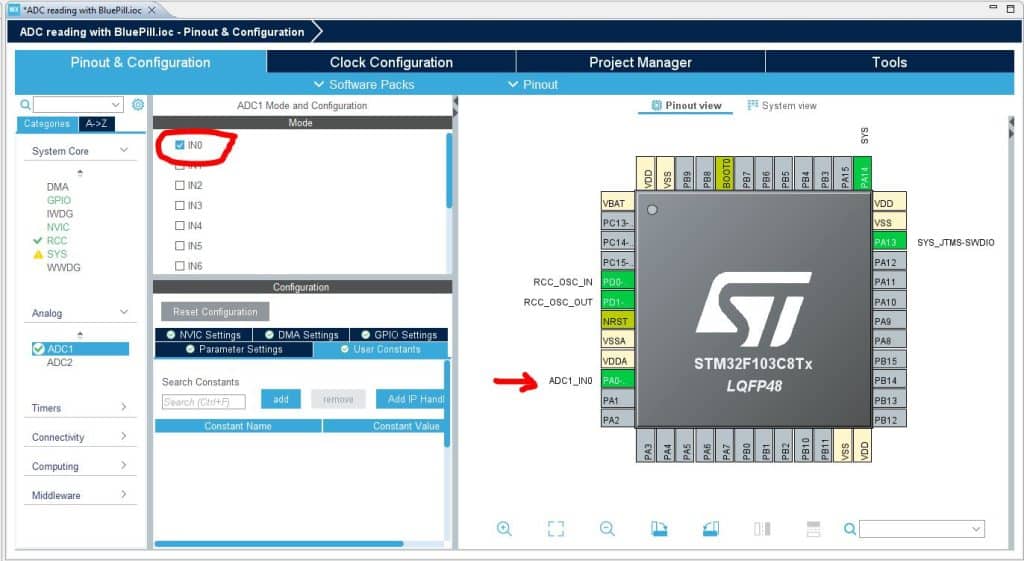Select ADC2 in the Analog list
The height and width of the screenshot is (561, 1024).
(59, 362)
